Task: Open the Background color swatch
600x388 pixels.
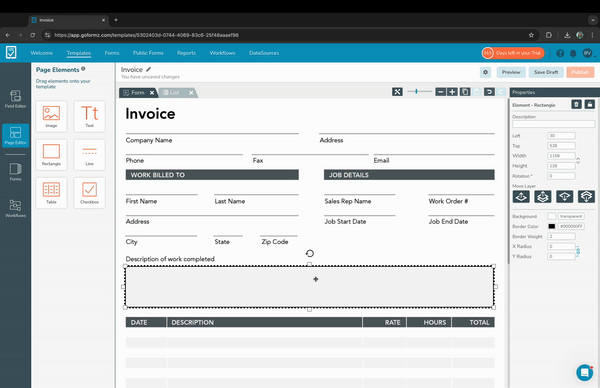Action: [x=551, y=217]
